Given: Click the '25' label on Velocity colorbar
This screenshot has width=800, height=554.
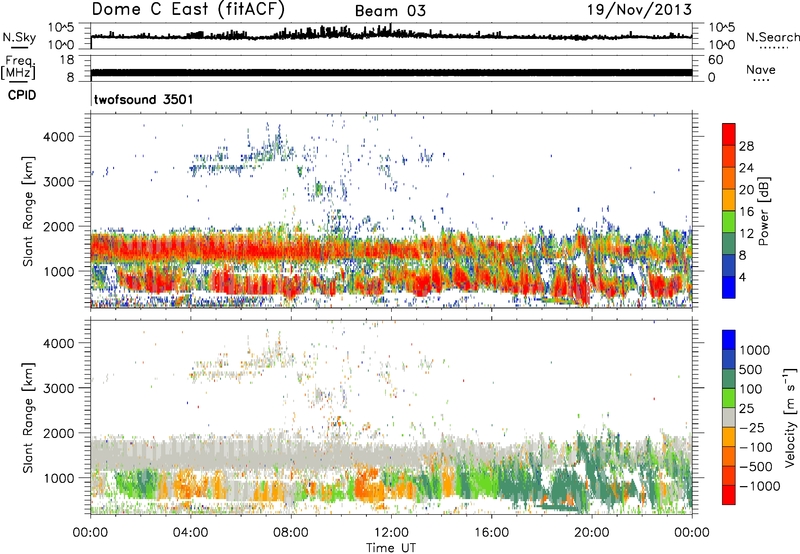Looking at the screenshot, I should [x=746, y=409].
